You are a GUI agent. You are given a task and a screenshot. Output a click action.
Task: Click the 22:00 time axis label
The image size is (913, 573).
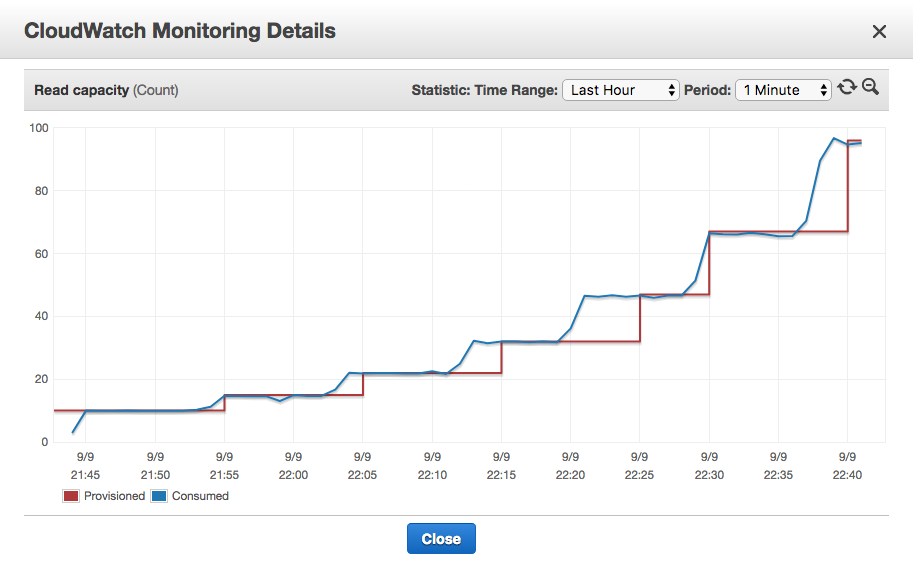pyautogui.click(x=293, y=475)
